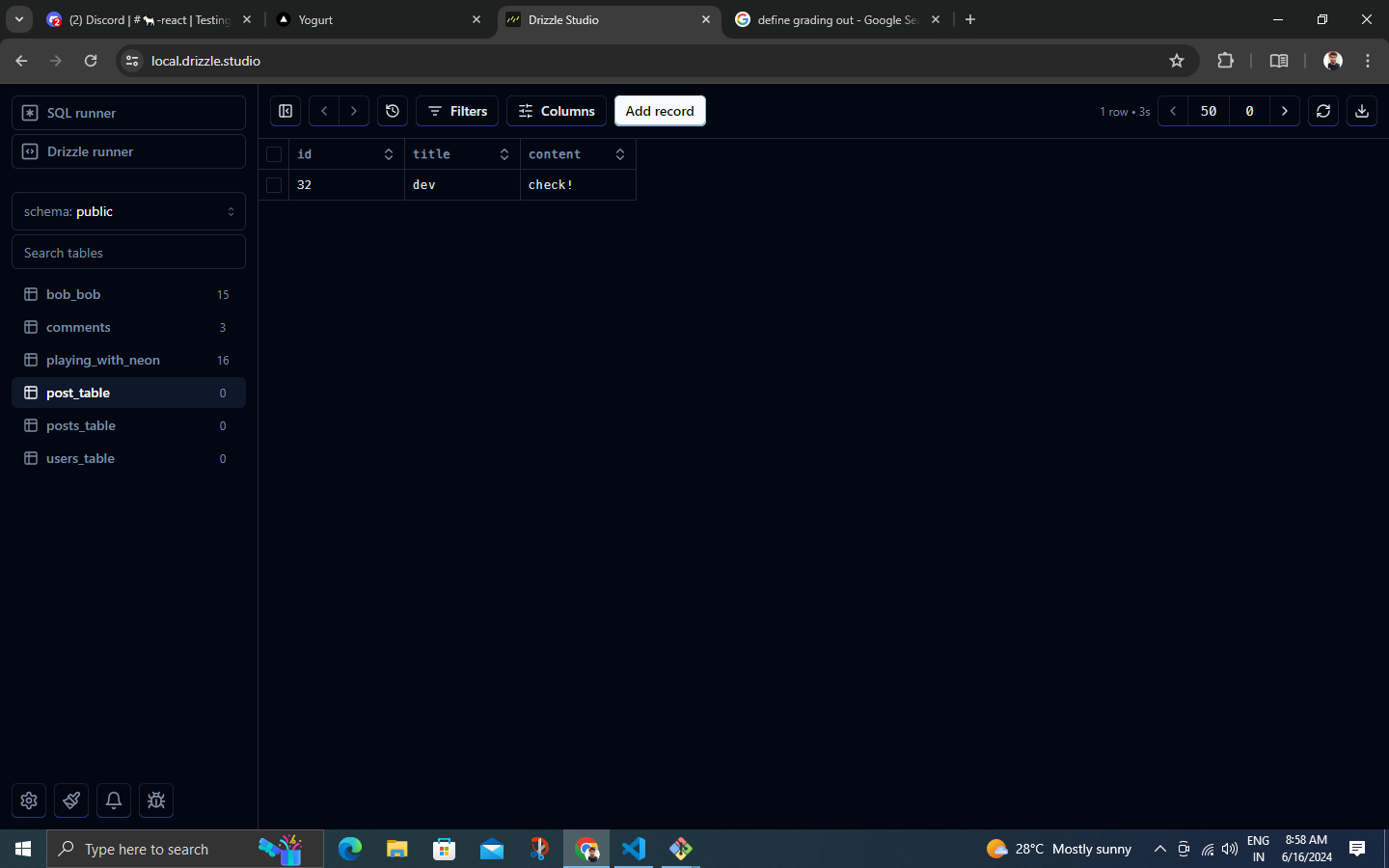This screenshot has height=868, width=1389.
Task: Open the theme paintbrush icon
Action: [x=71, y=800]
